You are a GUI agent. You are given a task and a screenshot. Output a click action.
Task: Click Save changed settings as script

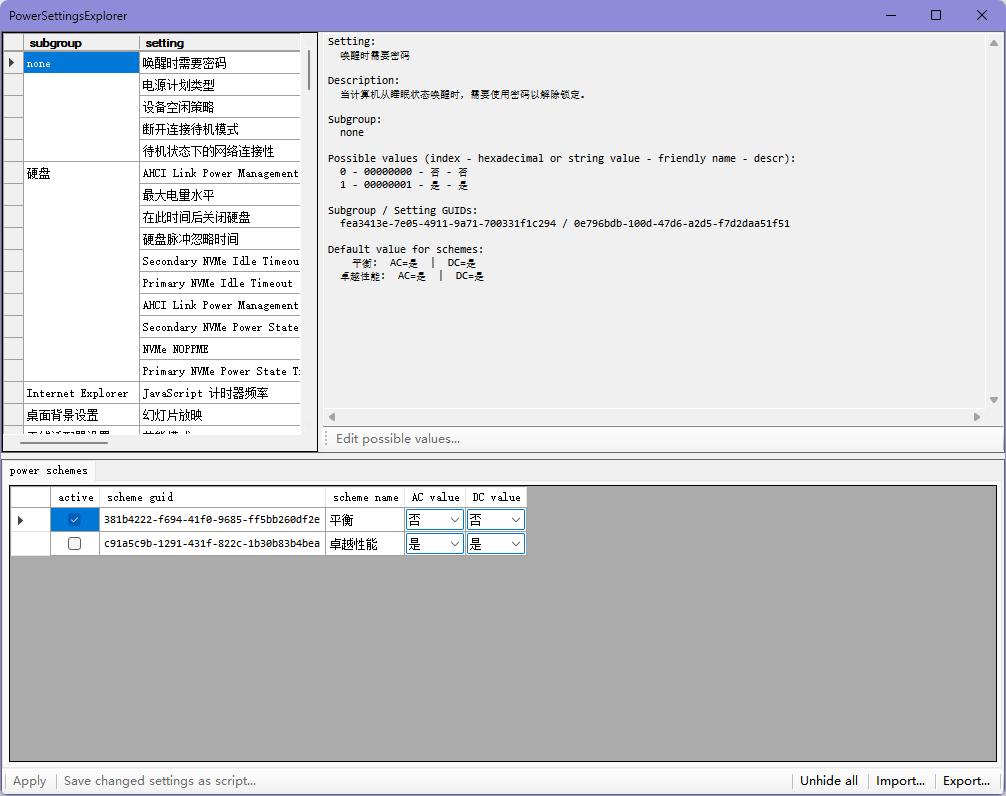(x=160, y=781)
